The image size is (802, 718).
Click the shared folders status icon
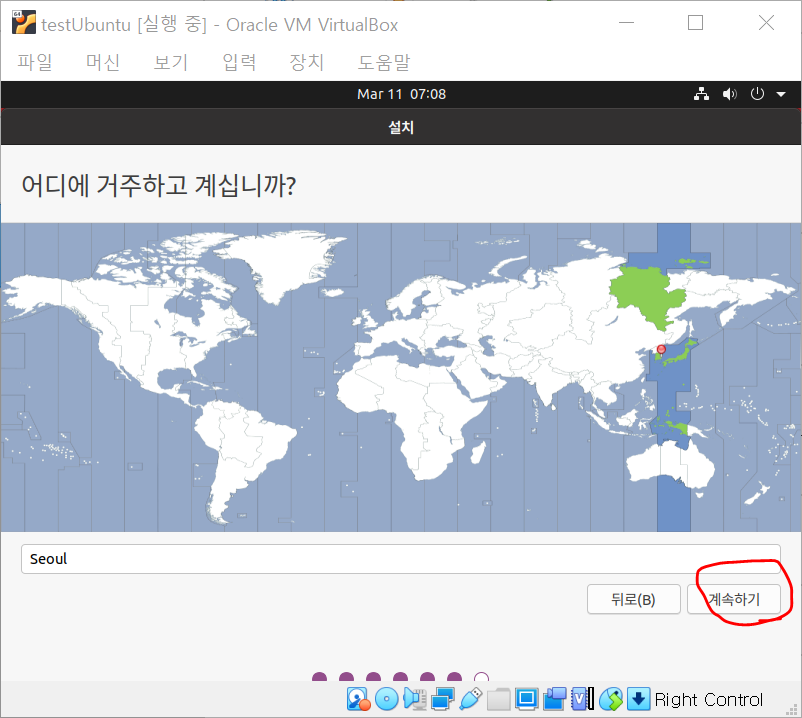(499, 699)
